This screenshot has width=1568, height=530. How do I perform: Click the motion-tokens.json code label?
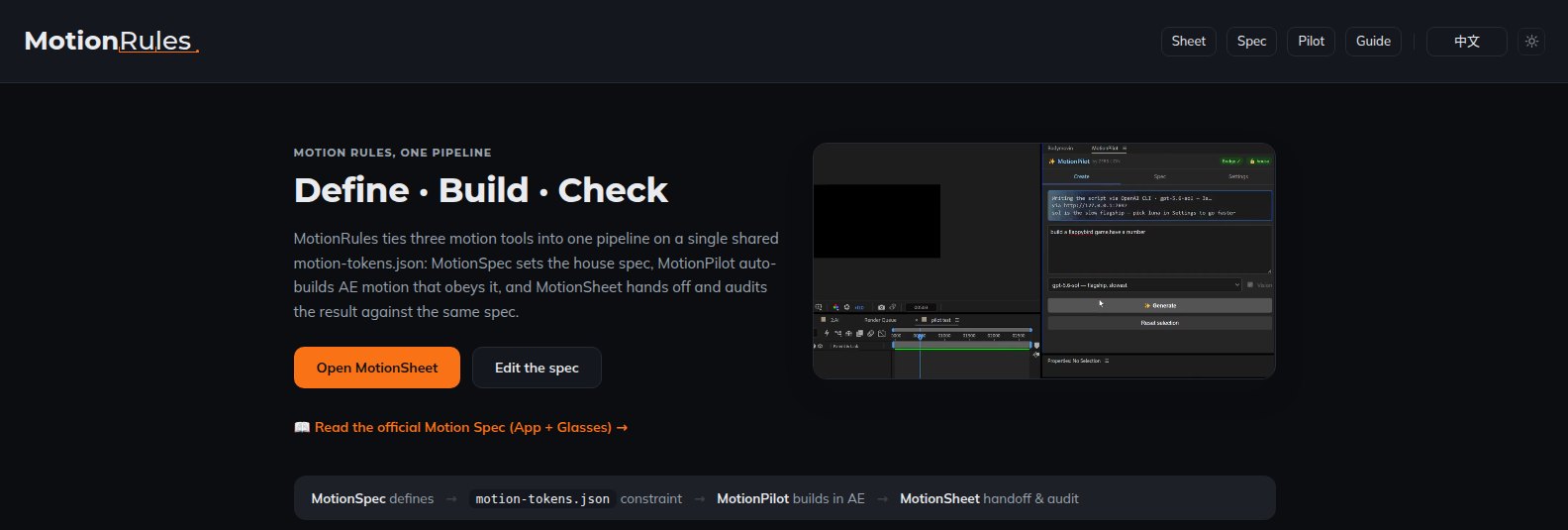(x=542, y=499)
